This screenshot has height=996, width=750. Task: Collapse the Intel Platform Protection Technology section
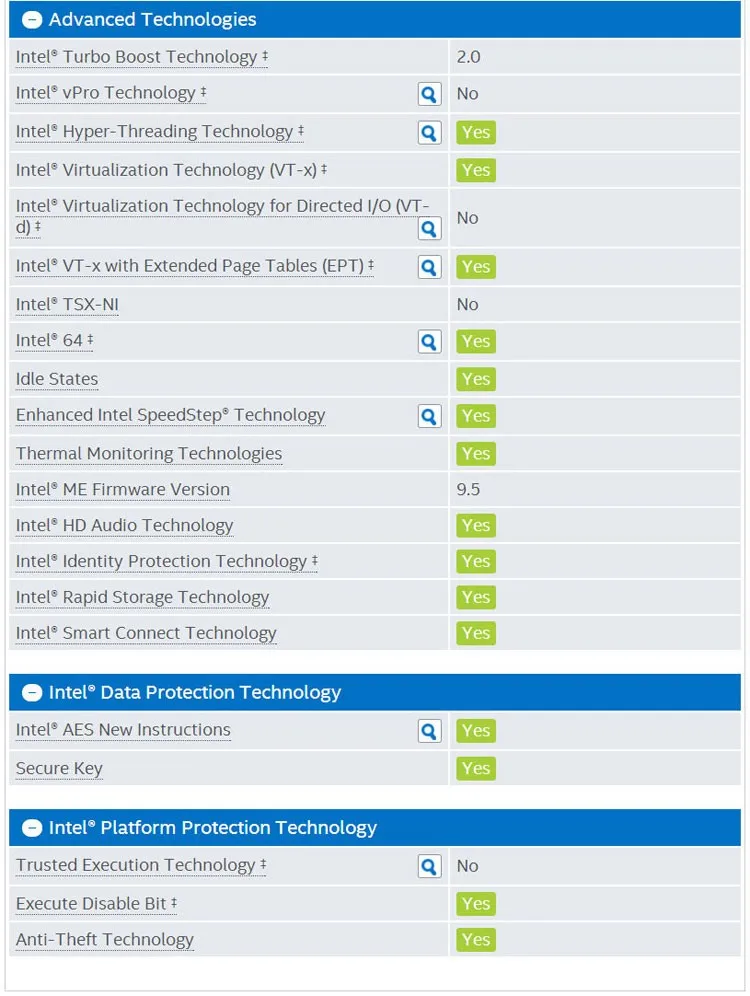pyautogui.click(x=32, y=828)
